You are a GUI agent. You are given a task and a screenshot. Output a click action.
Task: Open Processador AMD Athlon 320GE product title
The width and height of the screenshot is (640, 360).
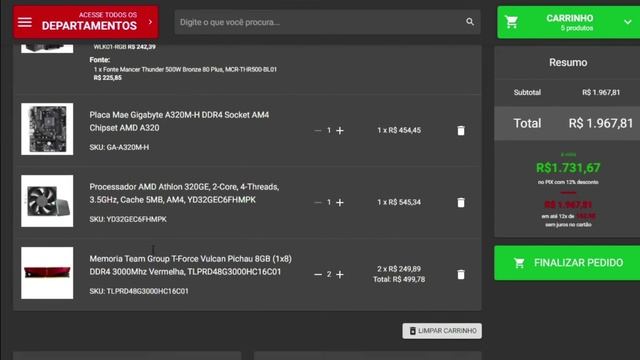[x=184, y=193]
